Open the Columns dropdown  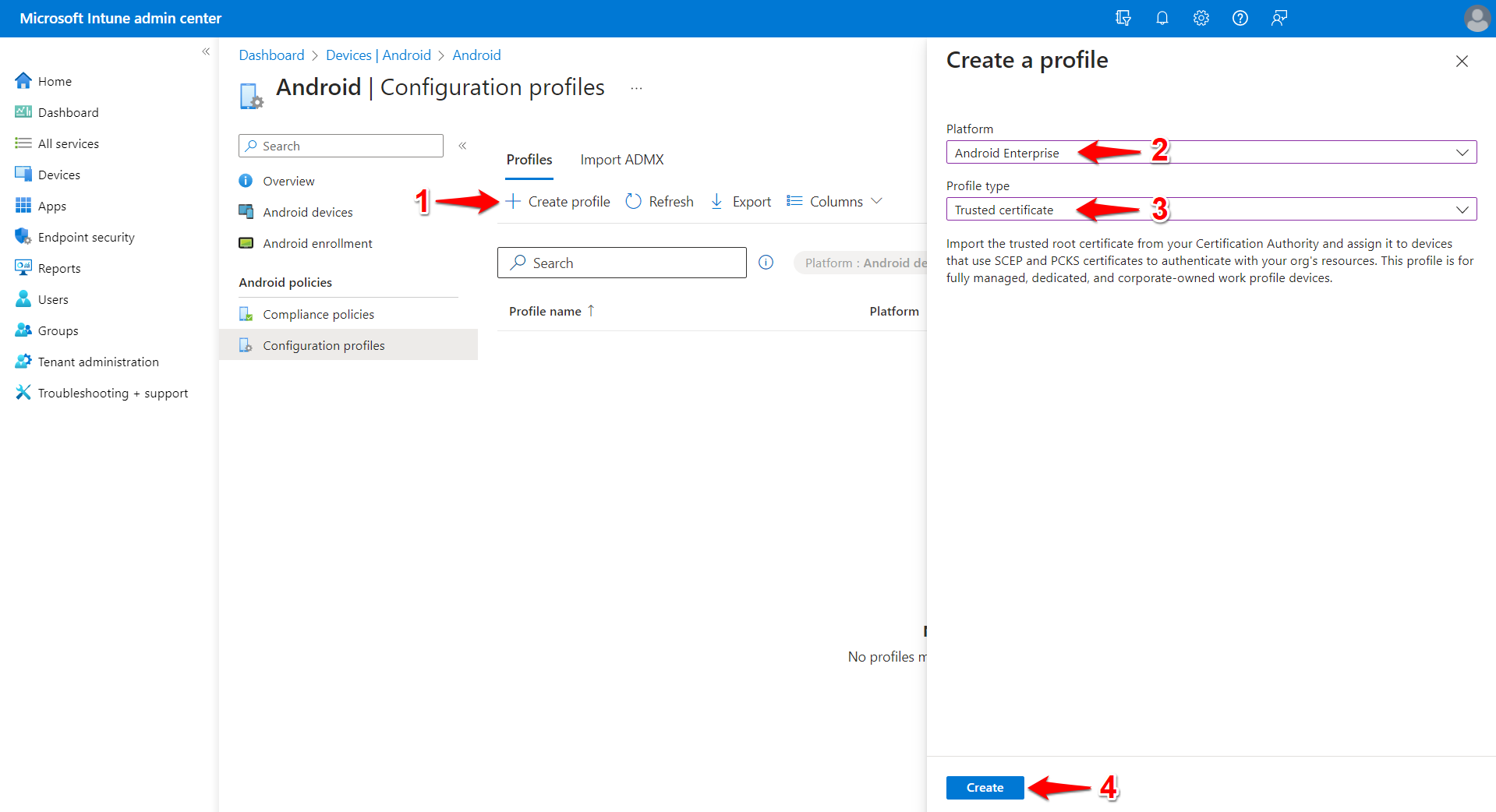pos(835,202)
